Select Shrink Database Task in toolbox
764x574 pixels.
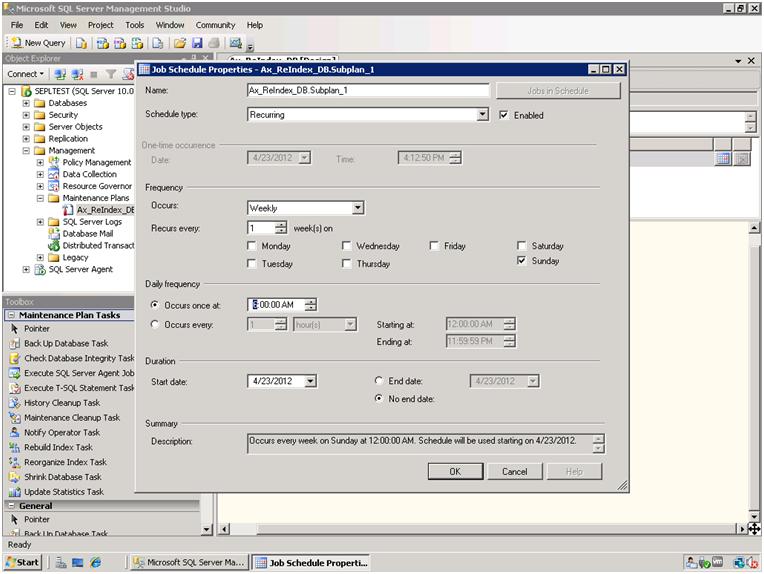pos(63,477)
